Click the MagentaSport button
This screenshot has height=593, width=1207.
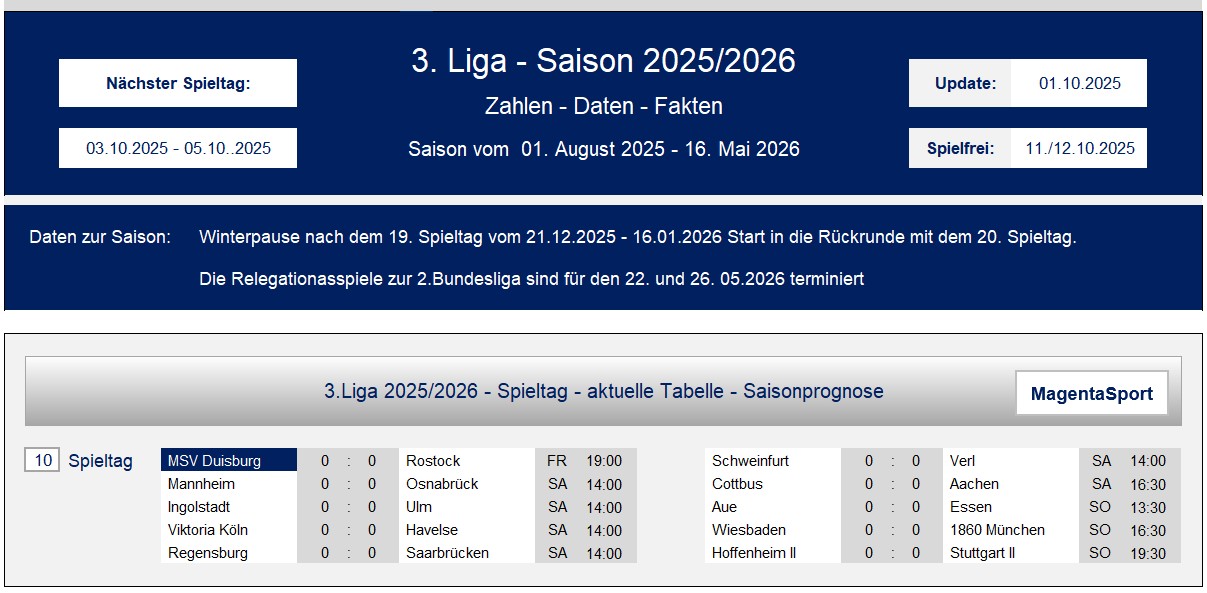pos(1091,393)
